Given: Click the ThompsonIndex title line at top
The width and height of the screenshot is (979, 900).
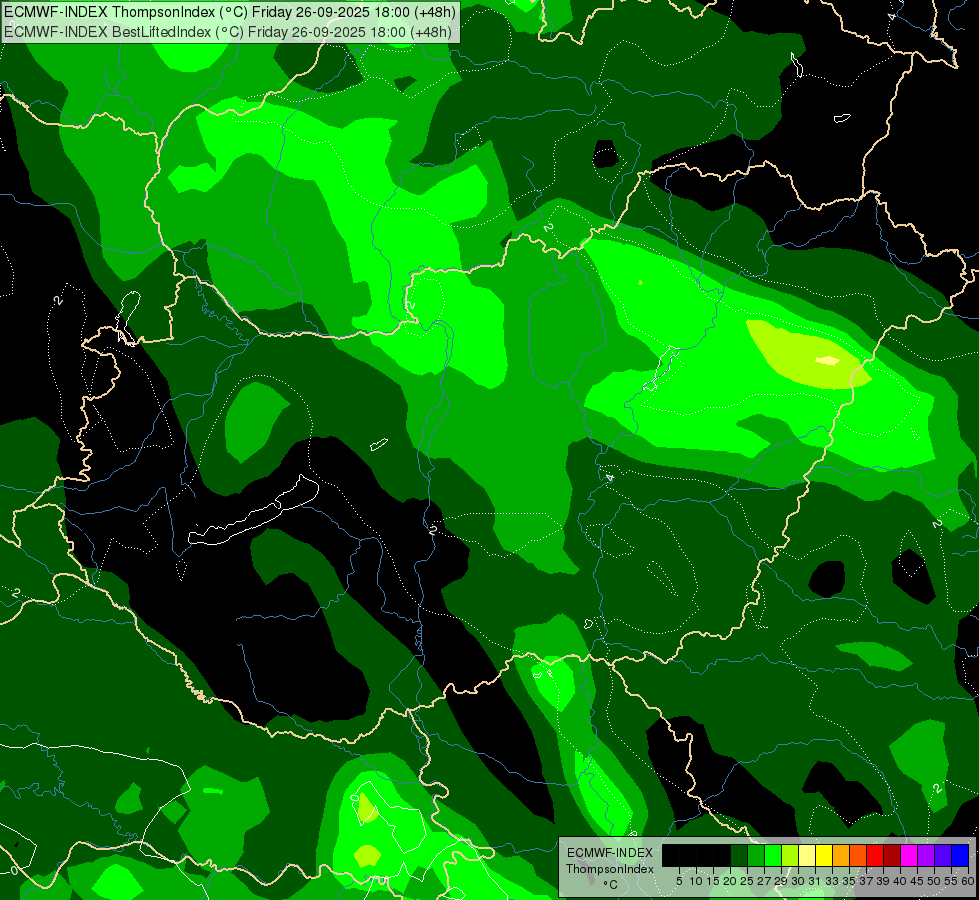Looking at the screenshot, I should [230, 12].
